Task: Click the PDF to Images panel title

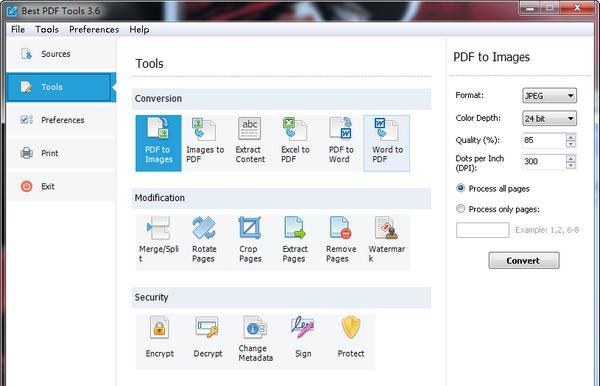Action: (491, 57)
